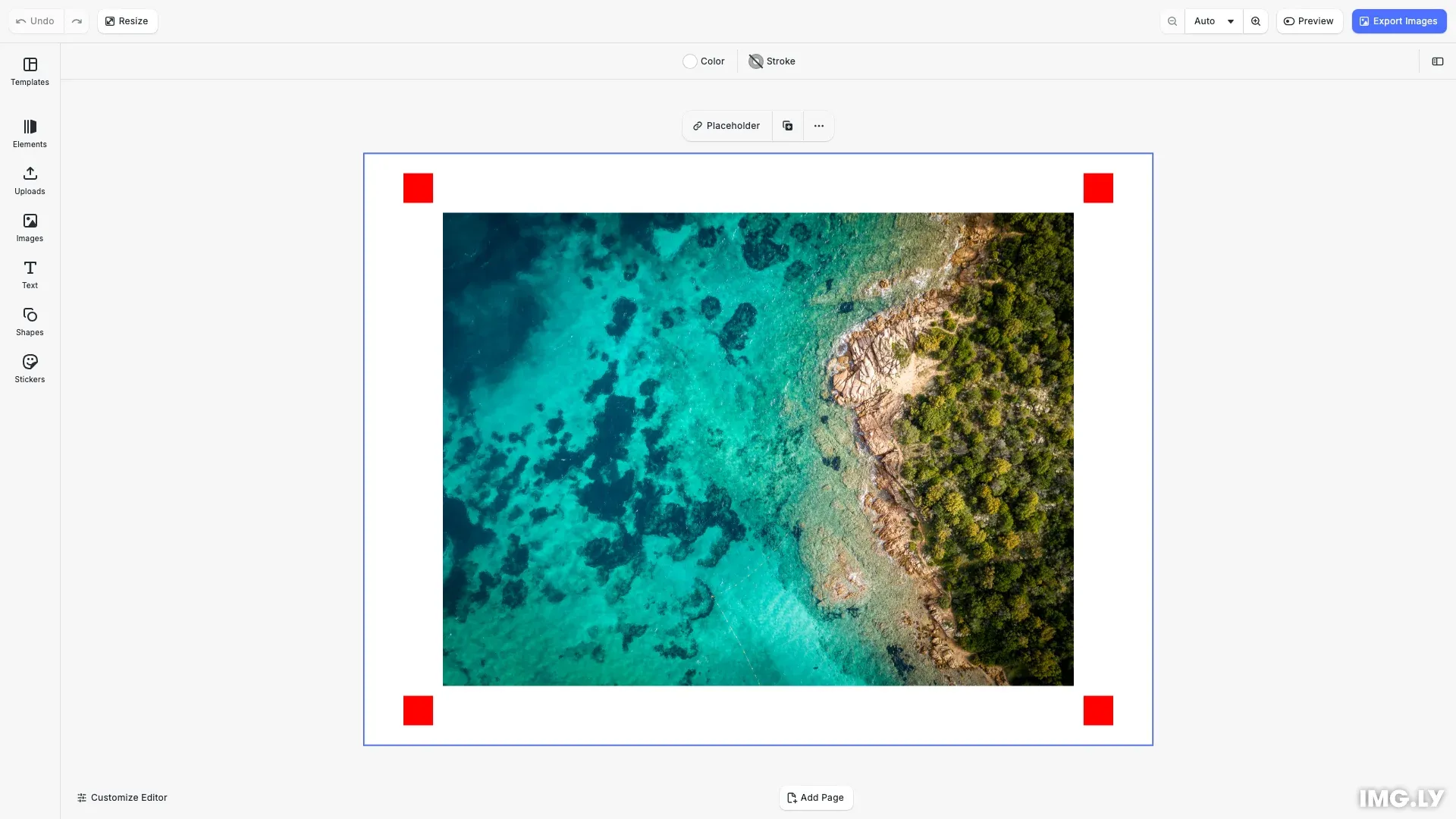Toggle Preview mode
The image size is (1456, 819).
click(1309, 21)
